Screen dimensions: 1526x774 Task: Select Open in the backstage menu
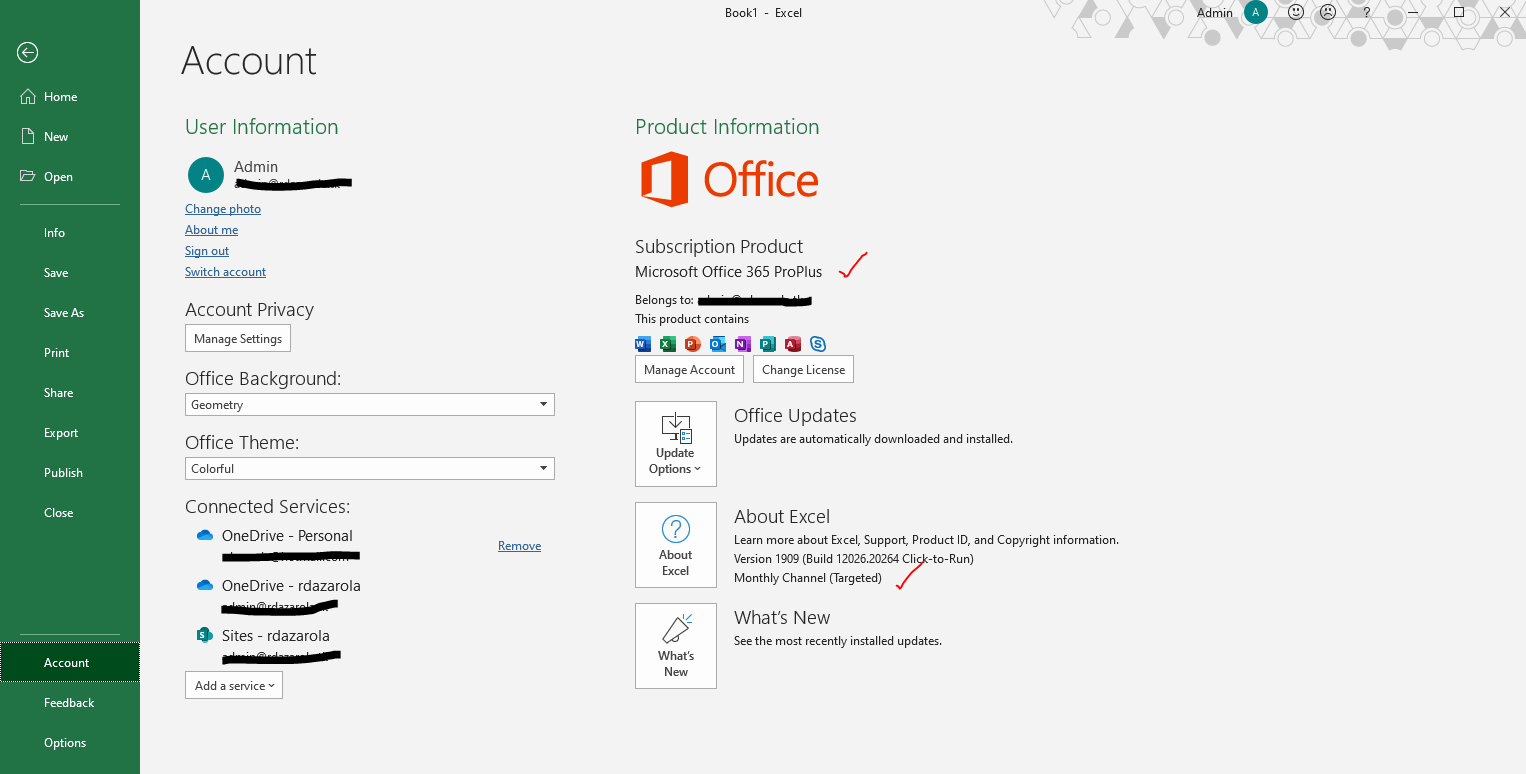click(70, 177)
